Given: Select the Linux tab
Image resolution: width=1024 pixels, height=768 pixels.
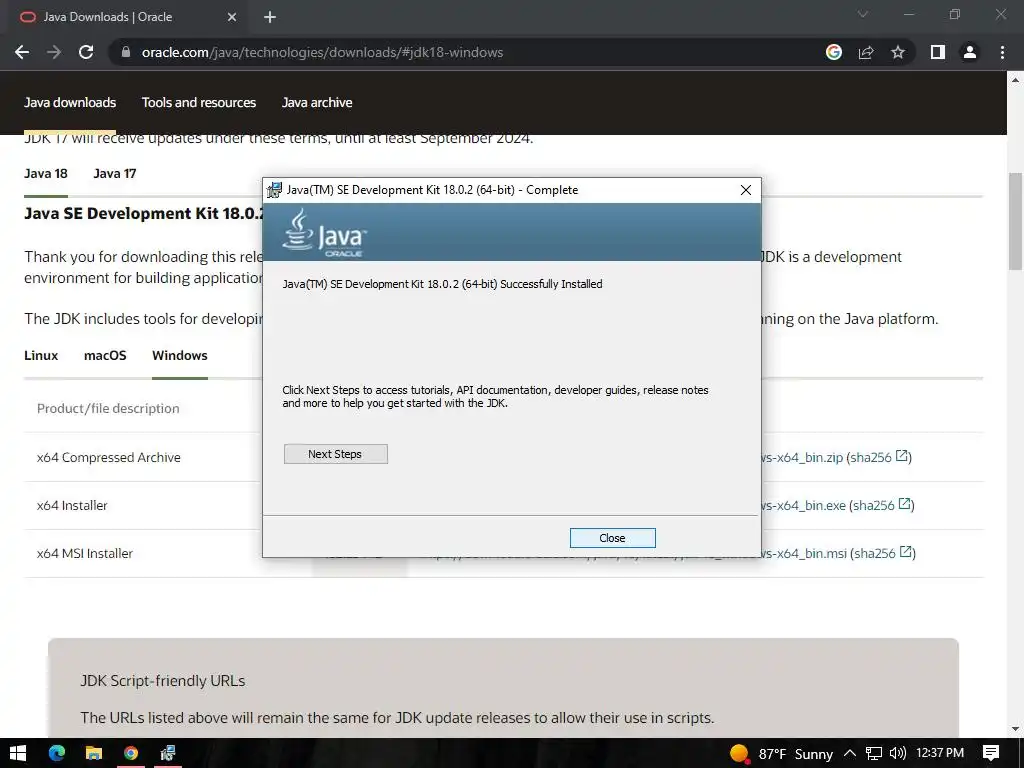Looking at the screenshot, I should [41, 356].
